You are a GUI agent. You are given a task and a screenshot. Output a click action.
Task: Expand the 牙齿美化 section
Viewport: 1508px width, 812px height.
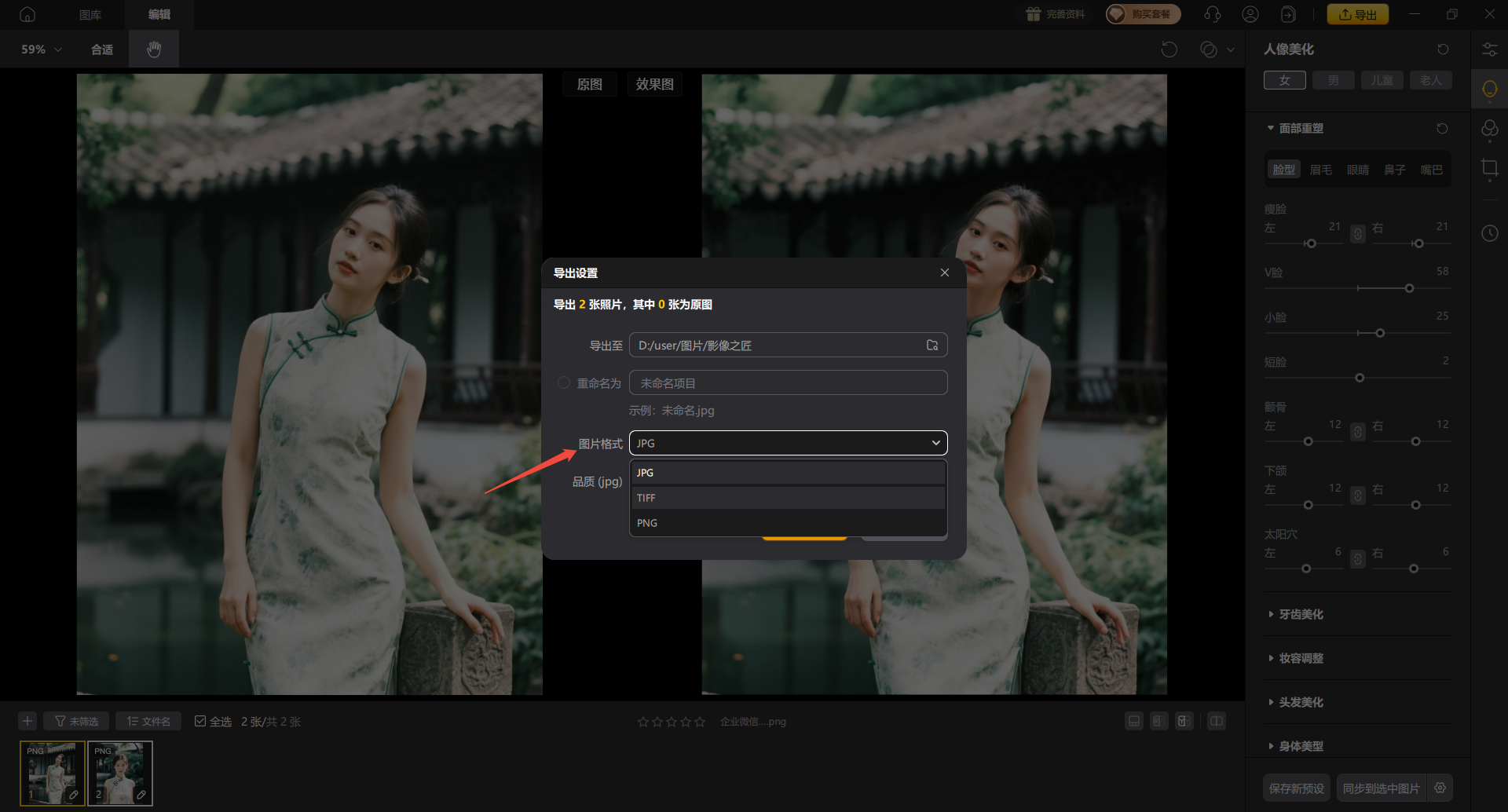click(x=1301, y=614)
